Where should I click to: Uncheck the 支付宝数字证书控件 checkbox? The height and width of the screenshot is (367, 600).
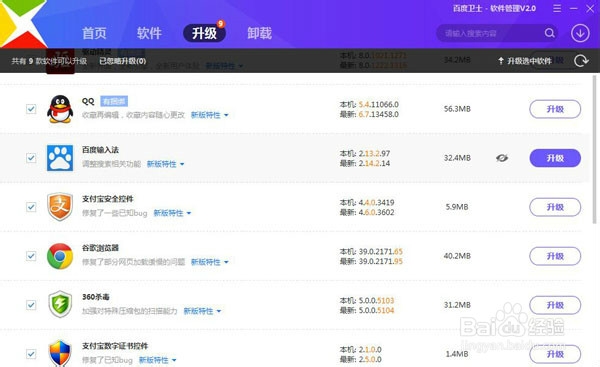click(31, 354)
